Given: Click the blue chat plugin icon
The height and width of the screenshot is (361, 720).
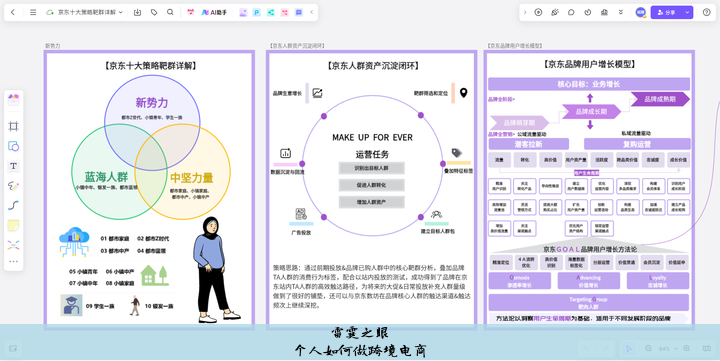Looking at the screenshot, I should coord(299,12).
